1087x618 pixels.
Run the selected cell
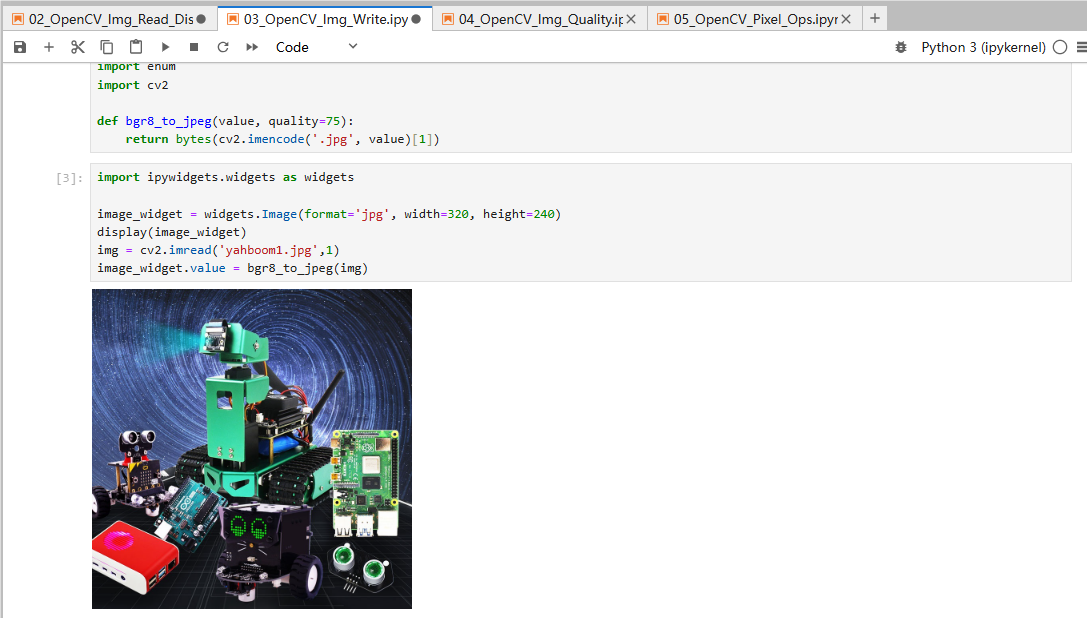(x=166, y=47)
